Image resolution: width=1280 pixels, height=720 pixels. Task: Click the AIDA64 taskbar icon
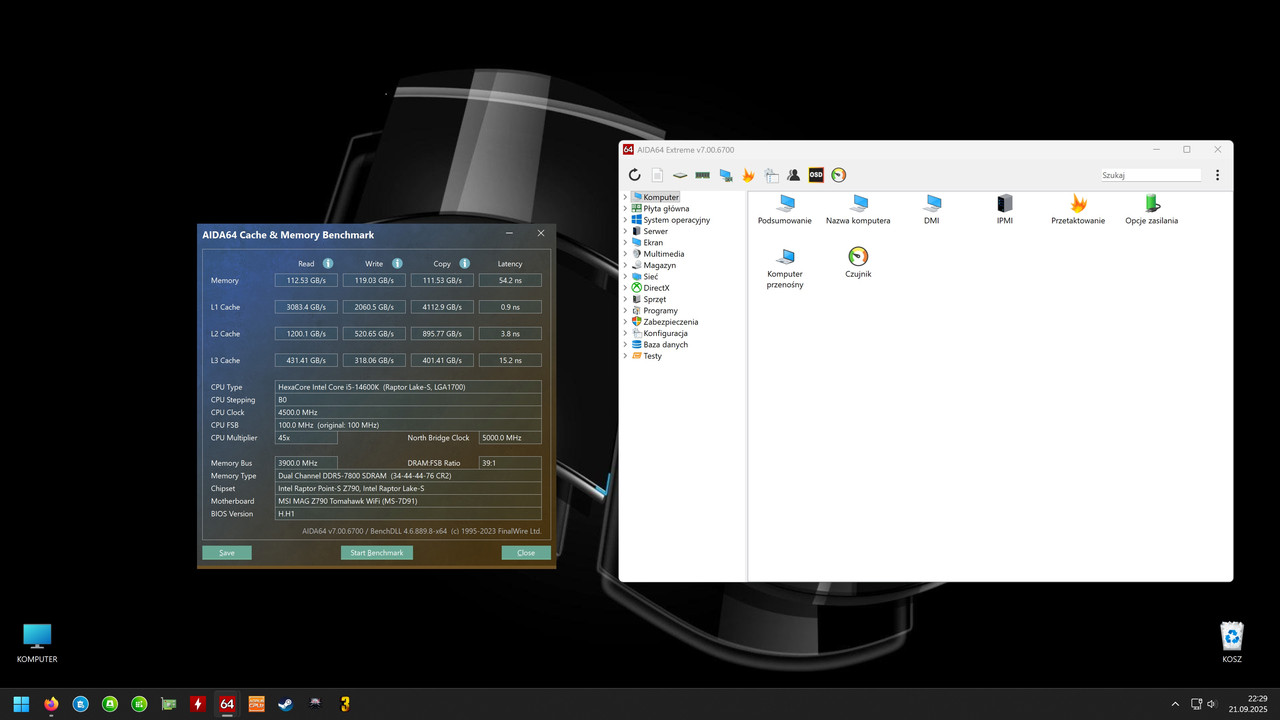(x=227, y=703)
